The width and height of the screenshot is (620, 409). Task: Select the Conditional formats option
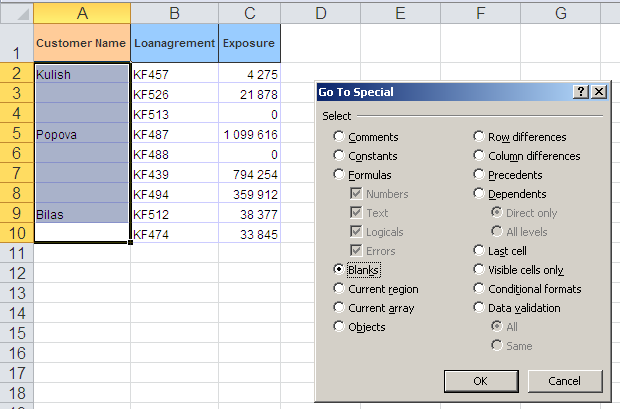coord(480,289)
